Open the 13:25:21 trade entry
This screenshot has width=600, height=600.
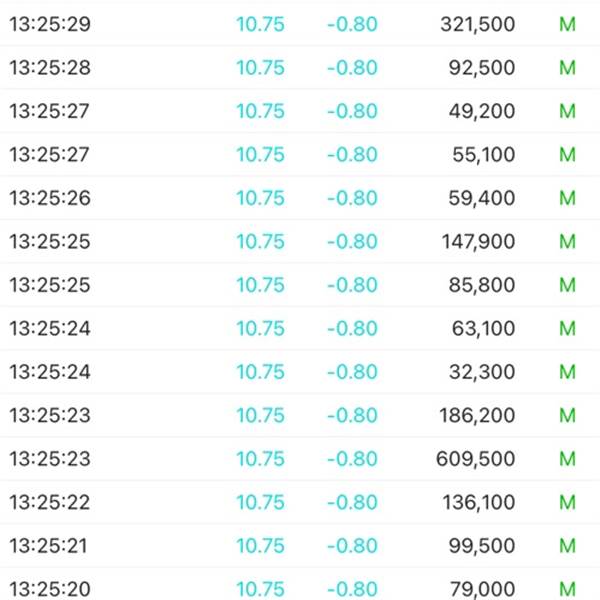tap(300, 546)
